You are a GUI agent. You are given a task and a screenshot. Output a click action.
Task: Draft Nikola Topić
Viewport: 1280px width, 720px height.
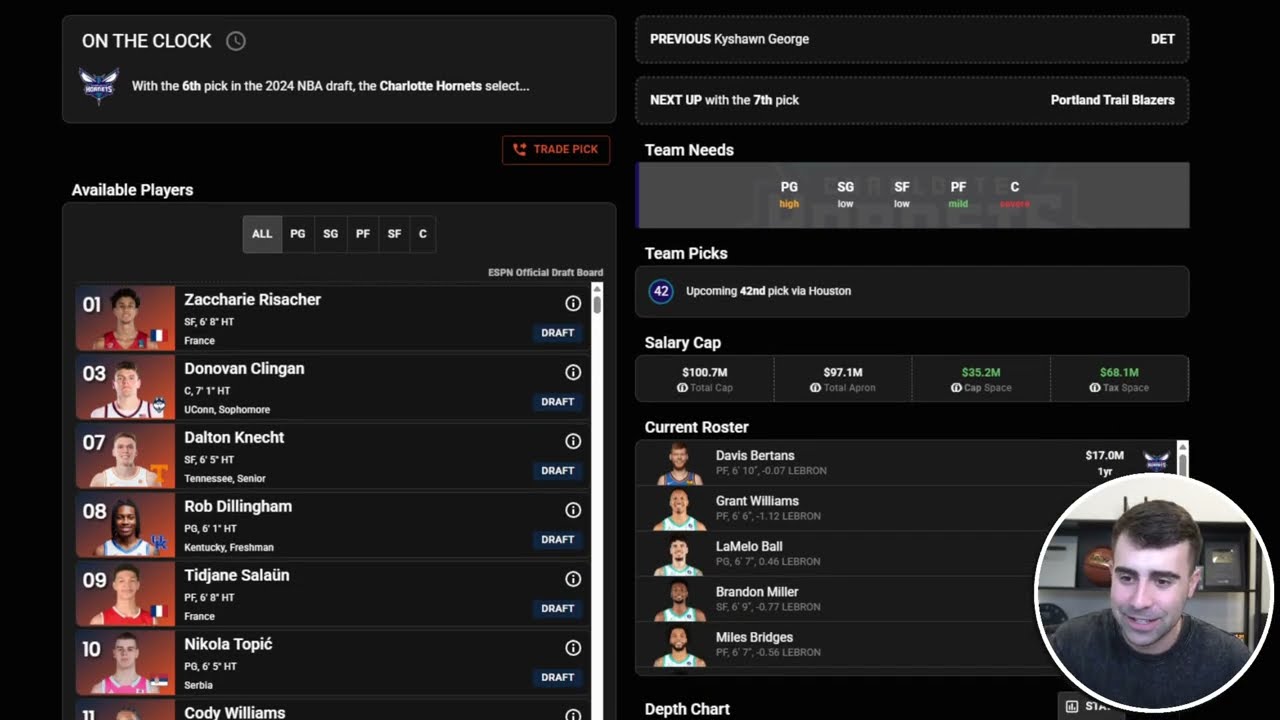(558, 678)
